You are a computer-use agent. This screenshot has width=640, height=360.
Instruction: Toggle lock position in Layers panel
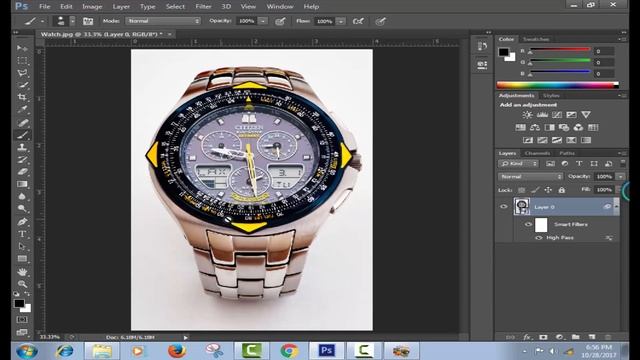coord(548,190)
